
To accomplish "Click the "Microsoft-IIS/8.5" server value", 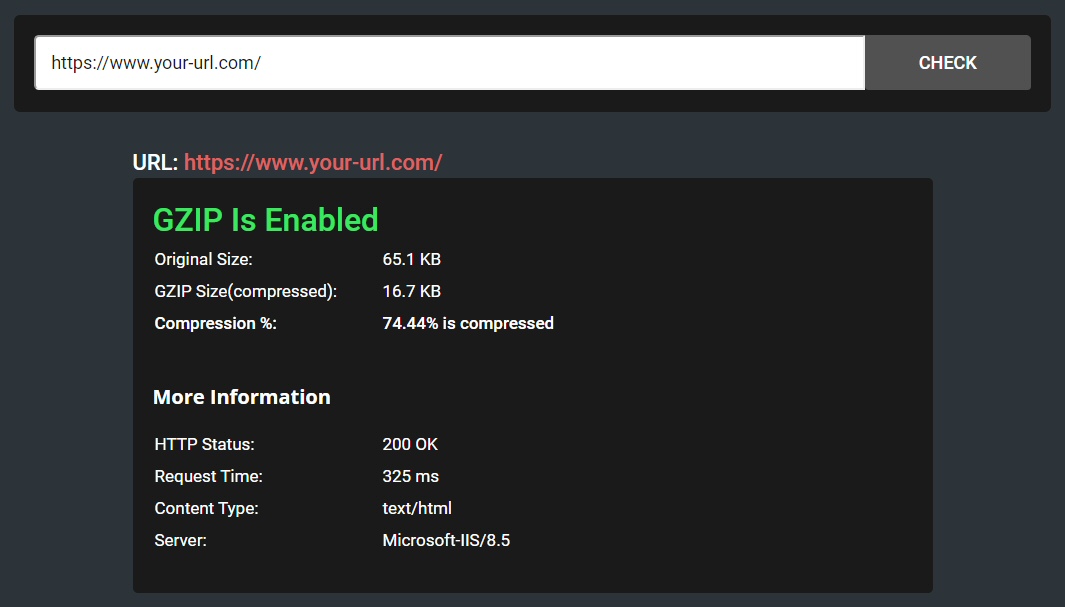I will (446, 541).
